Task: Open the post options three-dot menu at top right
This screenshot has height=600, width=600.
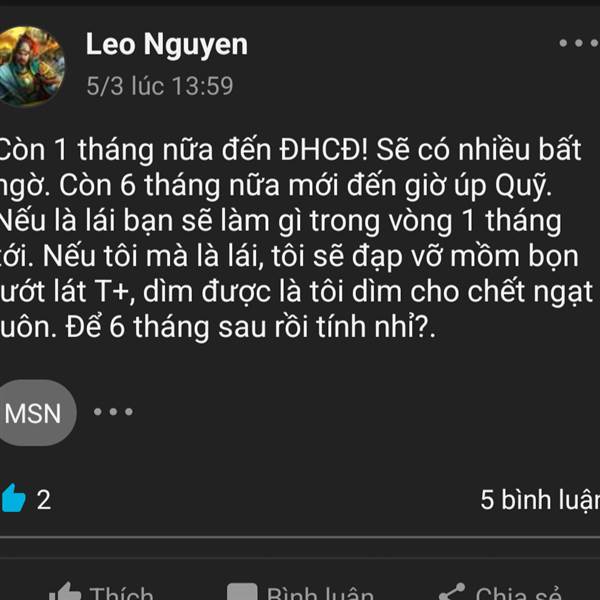Action: point(579,43)
